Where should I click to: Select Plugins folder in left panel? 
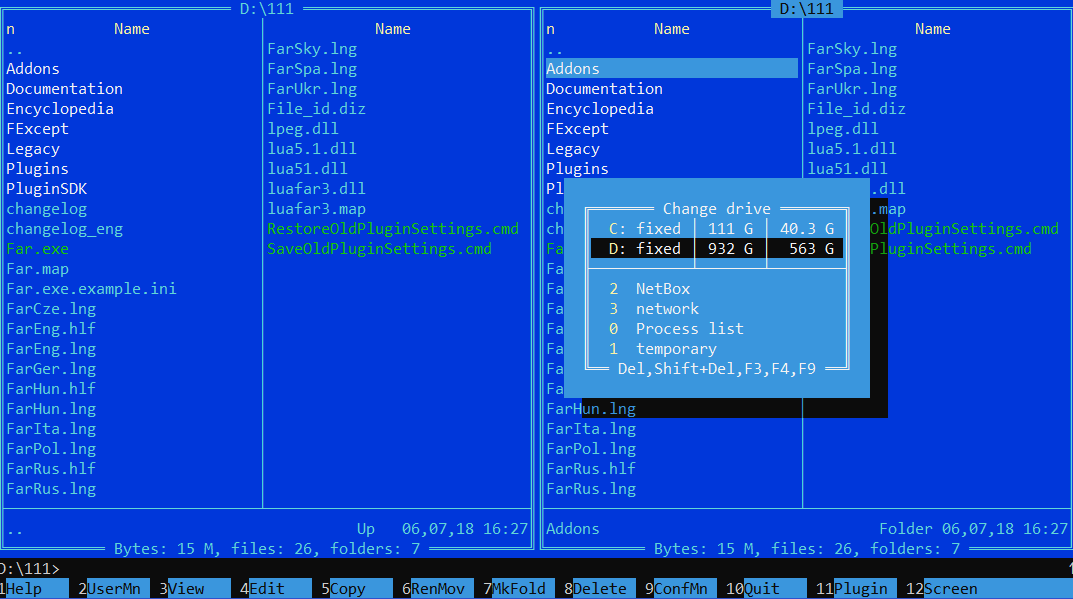[38, 169]
